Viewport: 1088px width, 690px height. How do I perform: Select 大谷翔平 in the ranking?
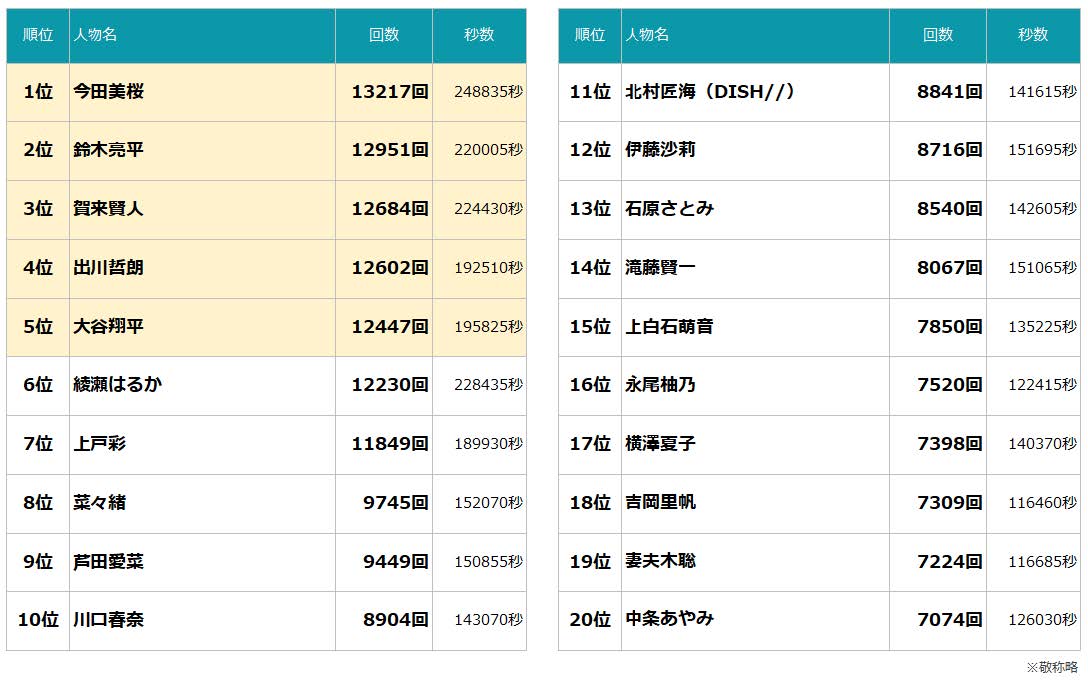point(109,327)
